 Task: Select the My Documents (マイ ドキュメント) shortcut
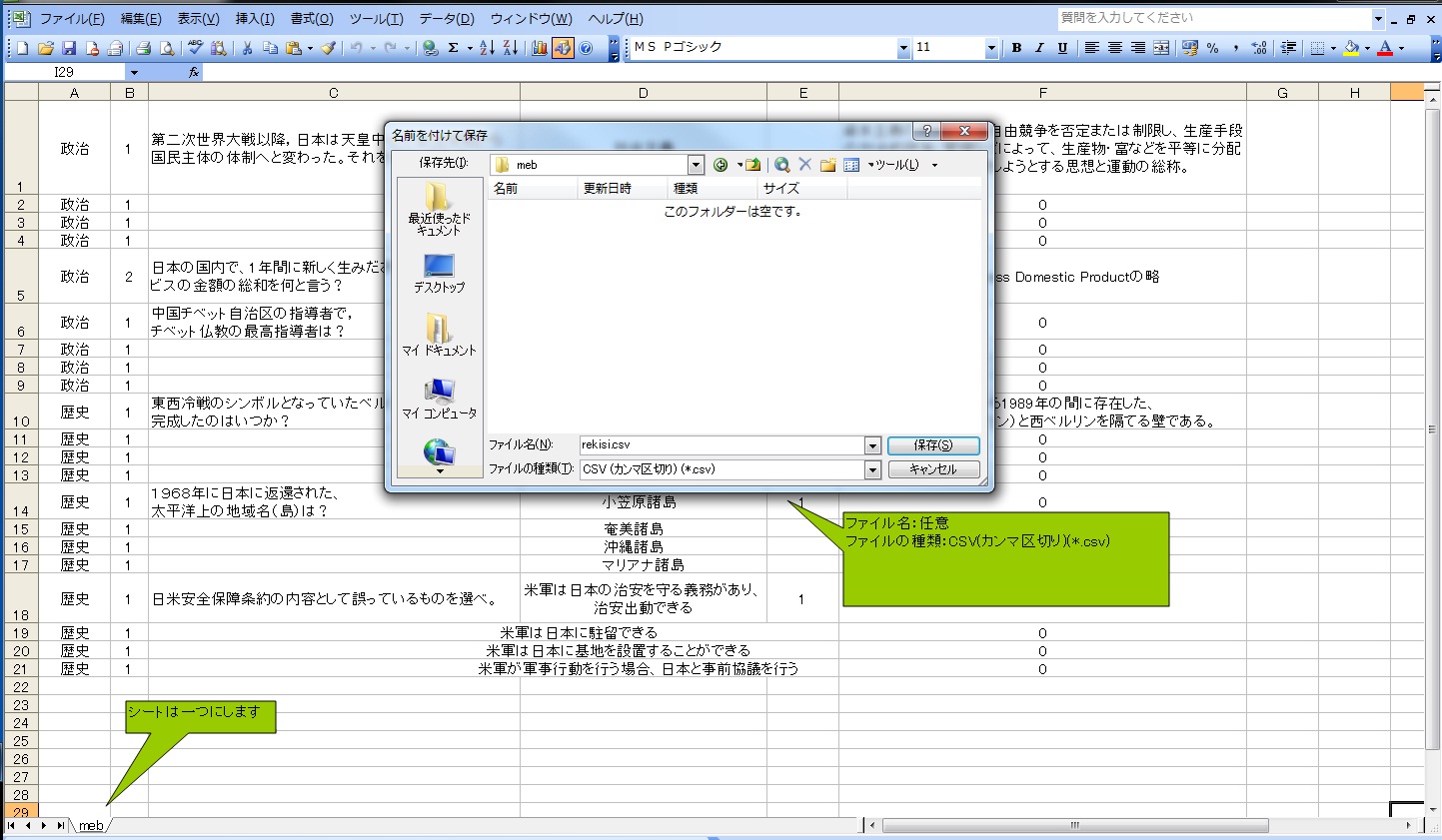point(439,335)
